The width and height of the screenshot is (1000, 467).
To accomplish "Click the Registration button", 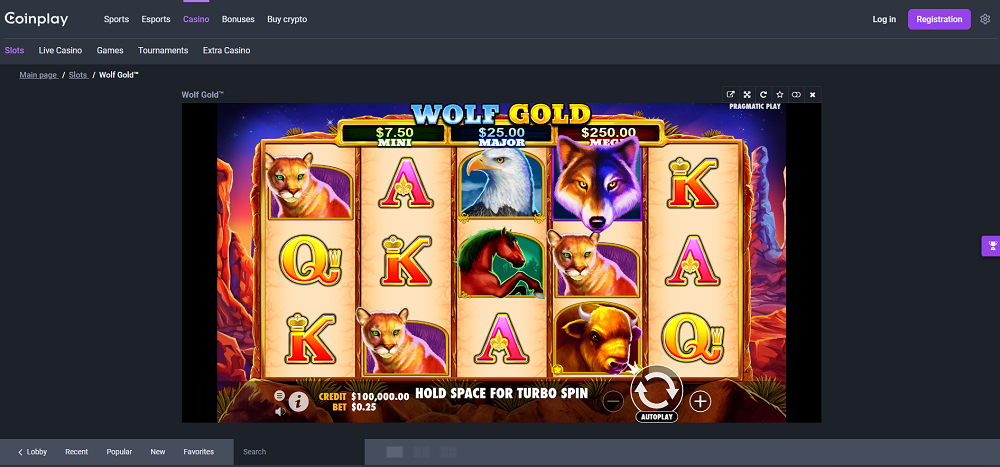I will (x=939, y=19).
